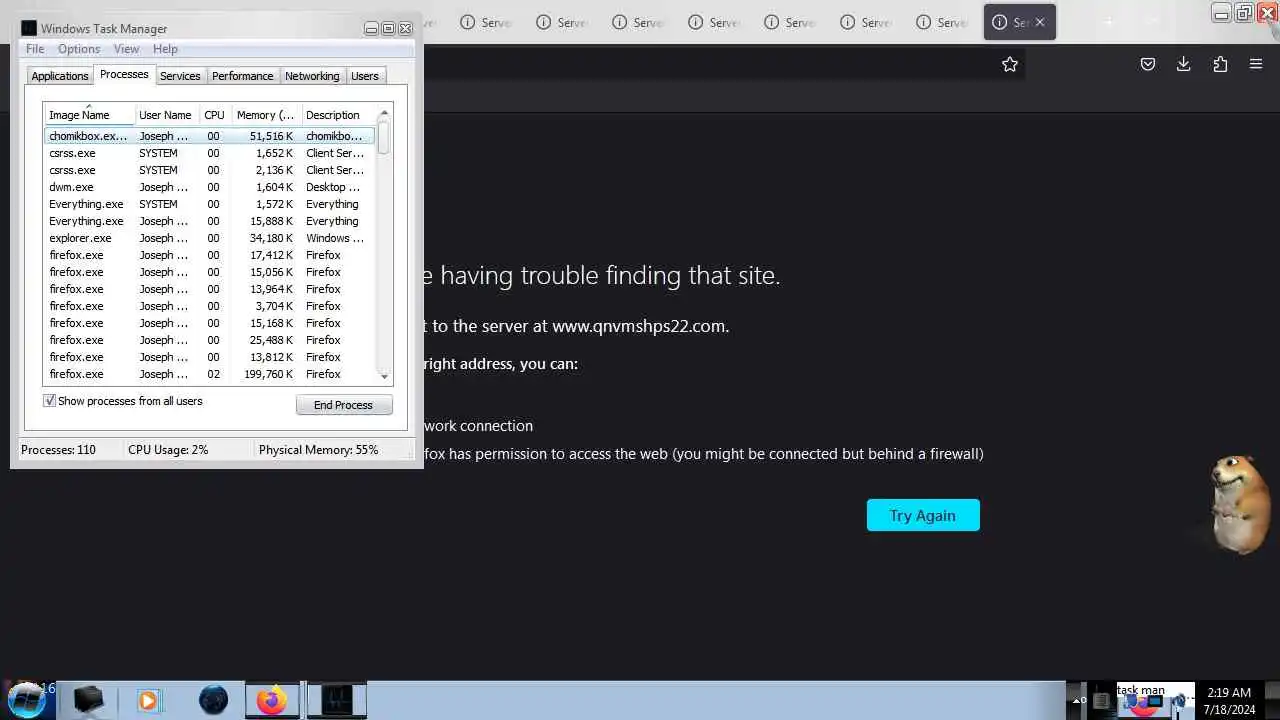The width and height of the screenshot is (1280, 720).
Task: Switch to the Applications tab
Action: 60,76
